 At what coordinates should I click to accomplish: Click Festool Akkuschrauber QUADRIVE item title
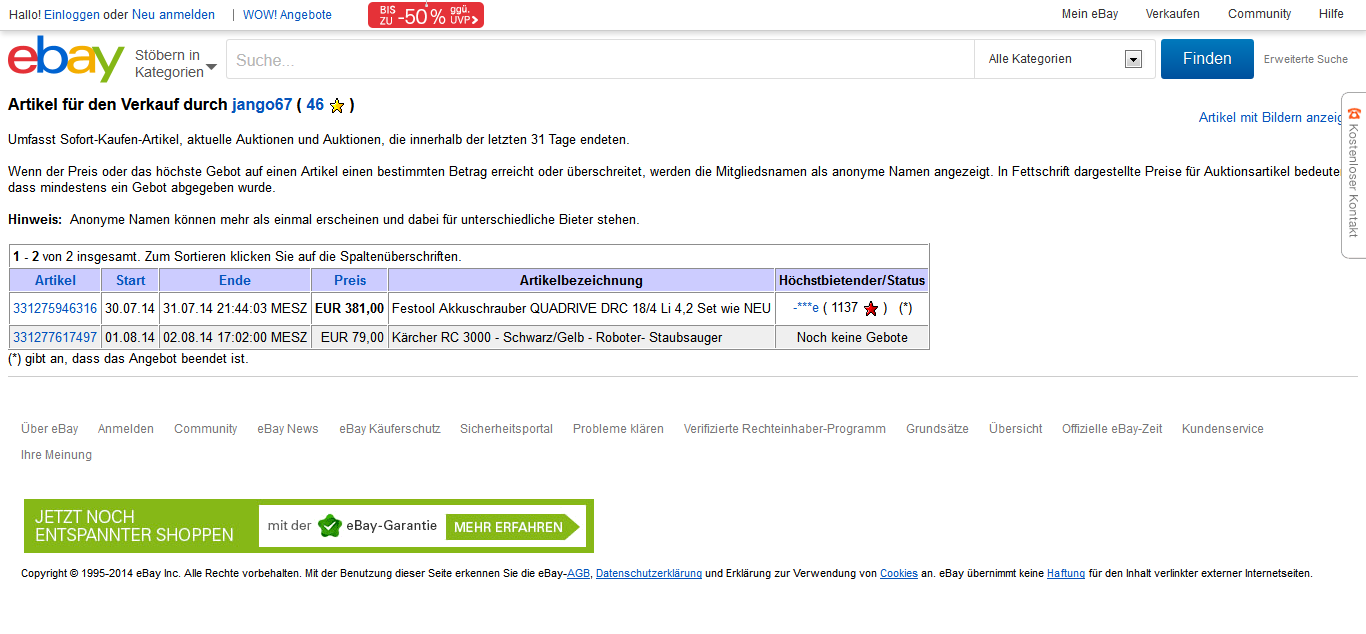(582, 309)
